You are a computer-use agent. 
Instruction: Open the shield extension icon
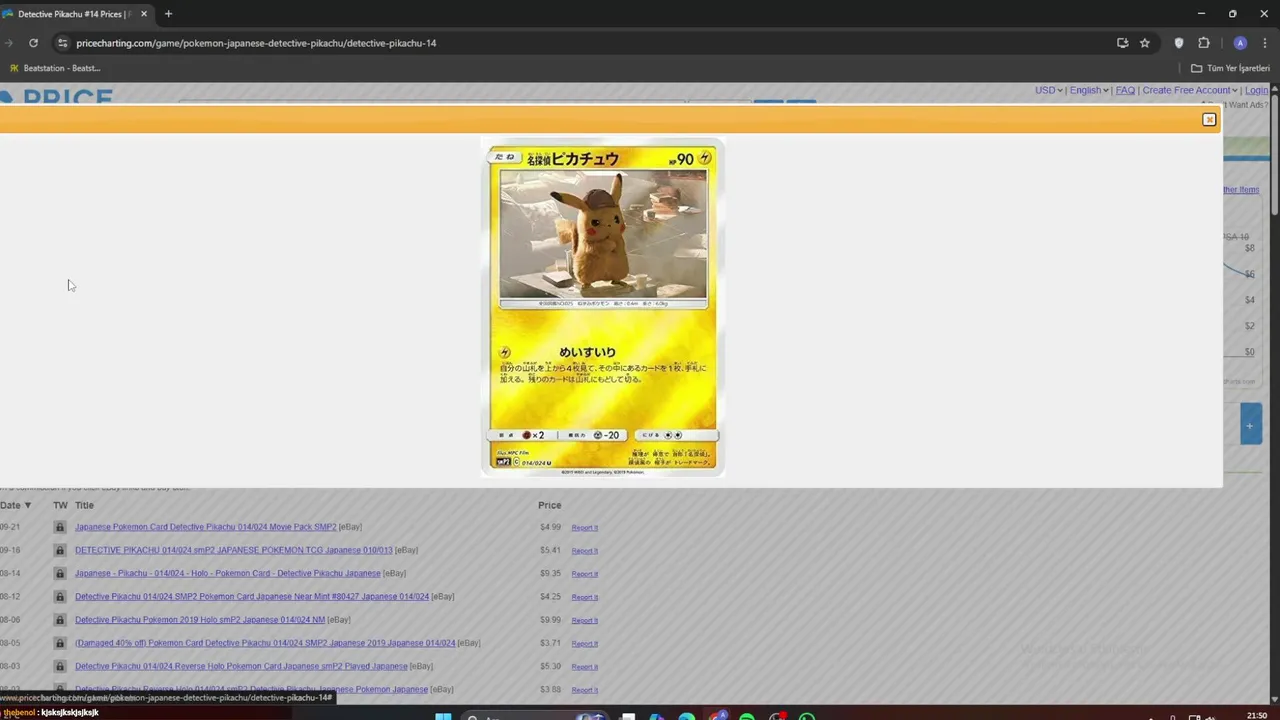[1178, 43]
